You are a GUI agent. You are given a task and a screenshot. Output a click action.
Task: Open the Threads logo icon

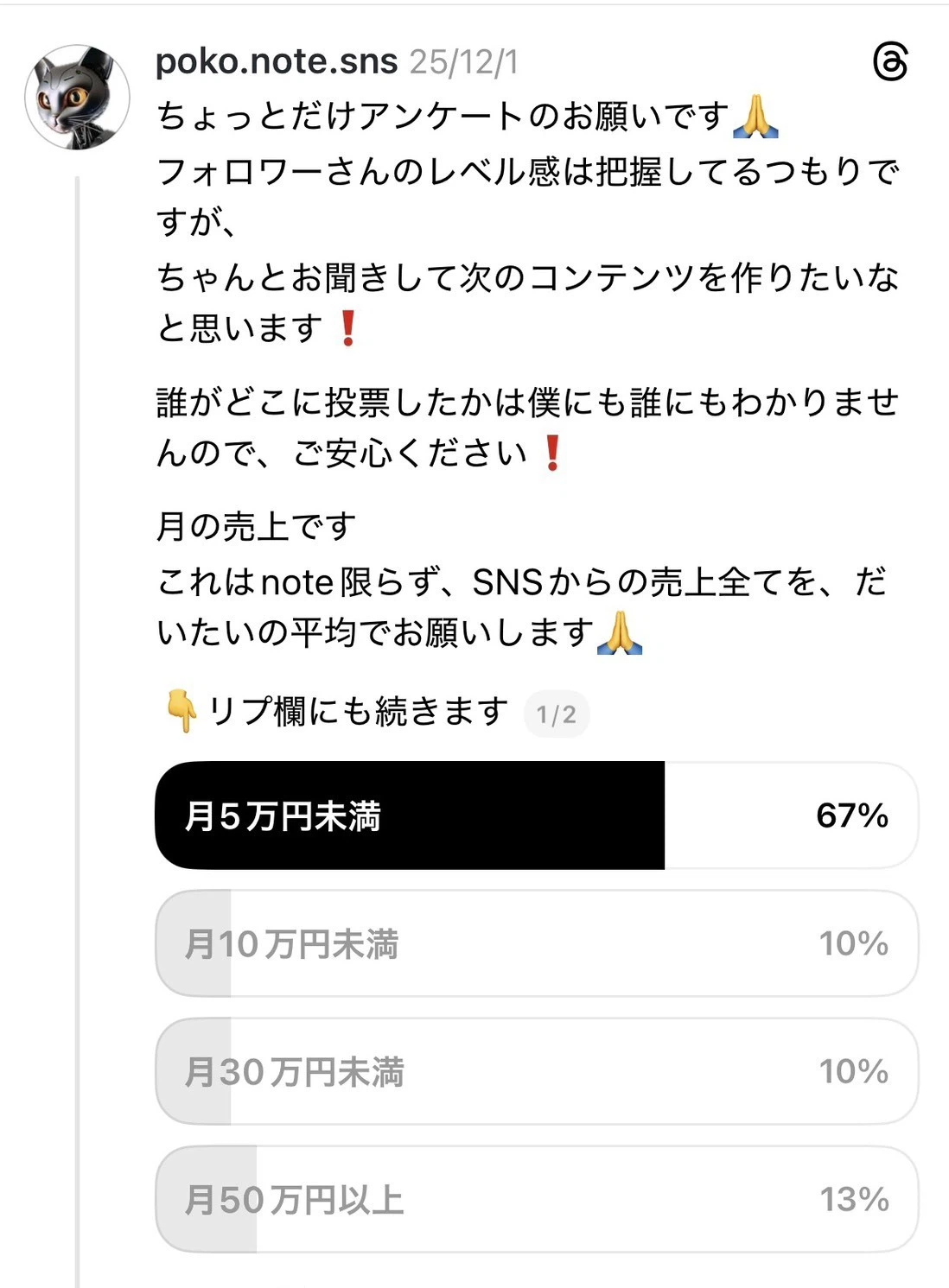889,63
